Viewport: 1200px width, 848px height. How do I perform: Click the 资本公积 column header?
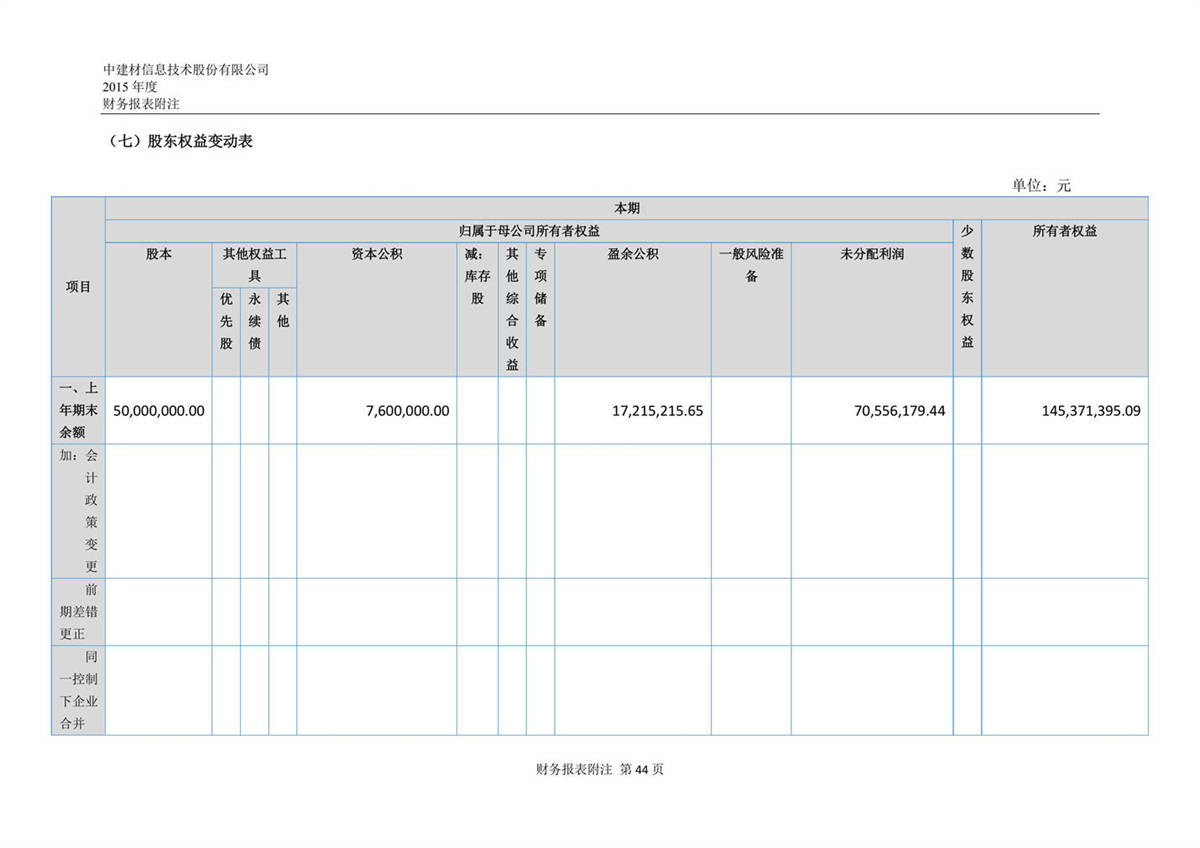pos(376,254)
